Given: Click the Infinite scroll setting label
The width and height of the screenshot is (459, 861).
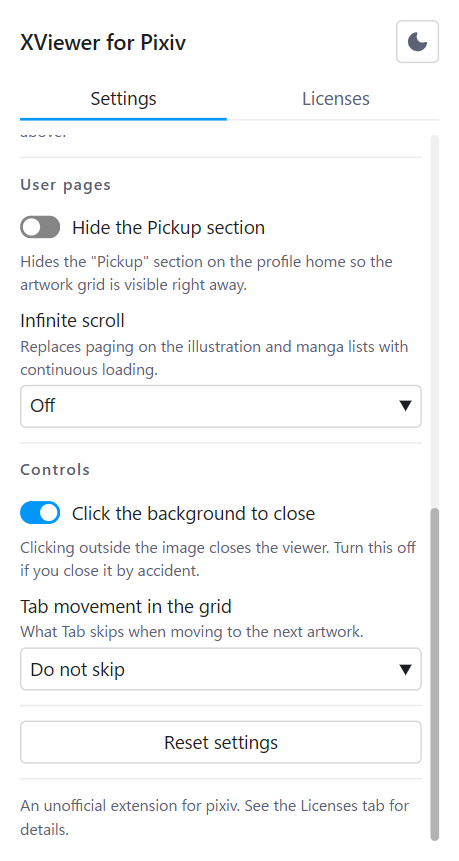Looking at the screenshot, I should coord(72,320).
